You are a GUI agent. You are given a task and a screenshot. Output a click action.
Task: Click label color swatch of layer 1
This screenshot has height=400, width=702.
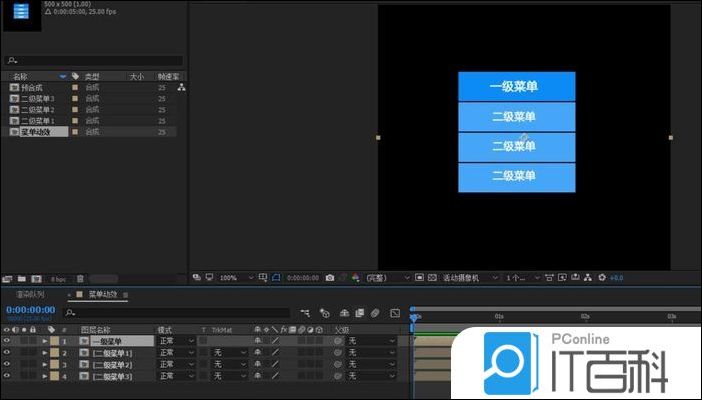click(55, 341)
